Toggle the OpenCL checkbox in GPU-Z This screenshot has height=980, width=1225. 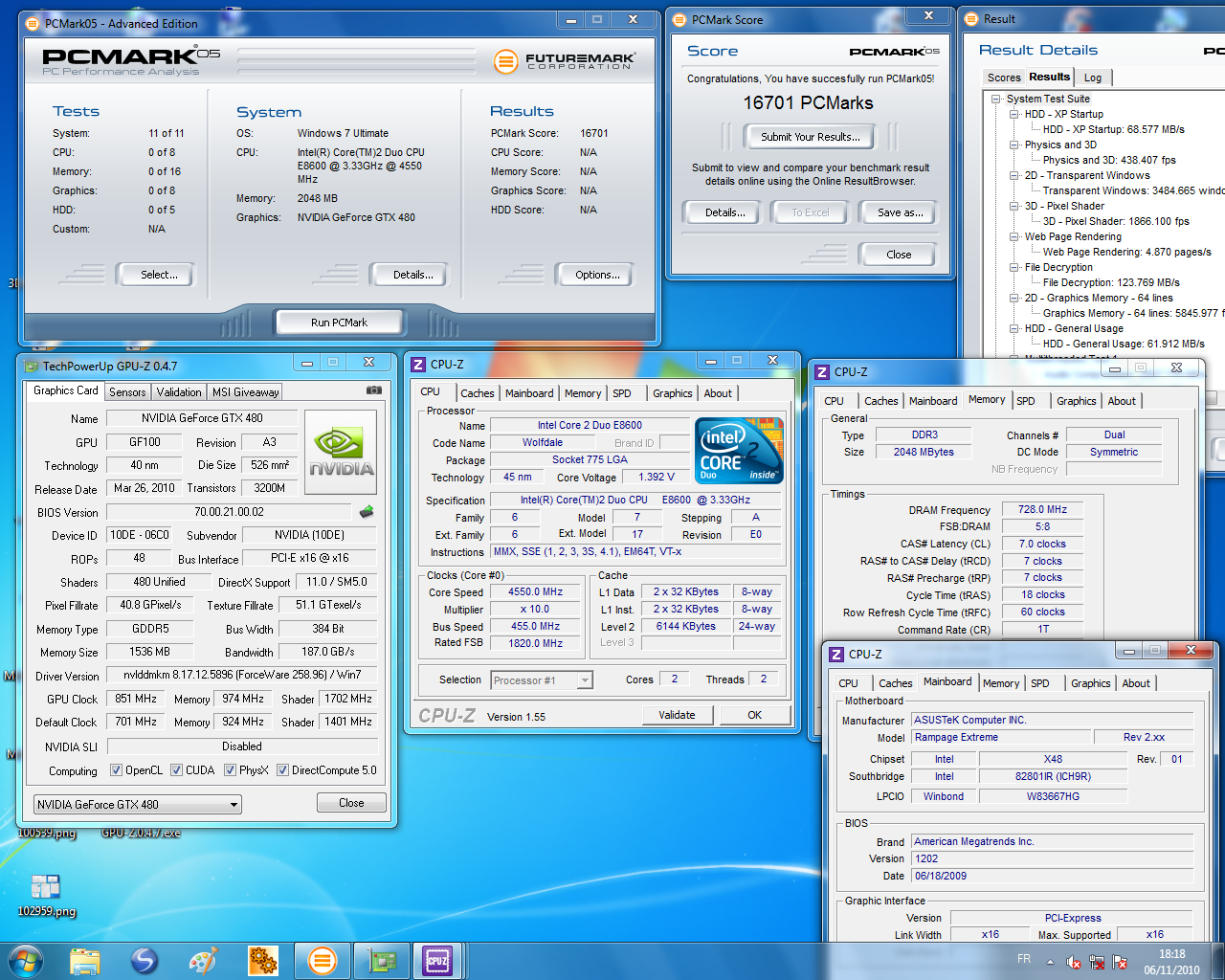(x=116, y=769)
